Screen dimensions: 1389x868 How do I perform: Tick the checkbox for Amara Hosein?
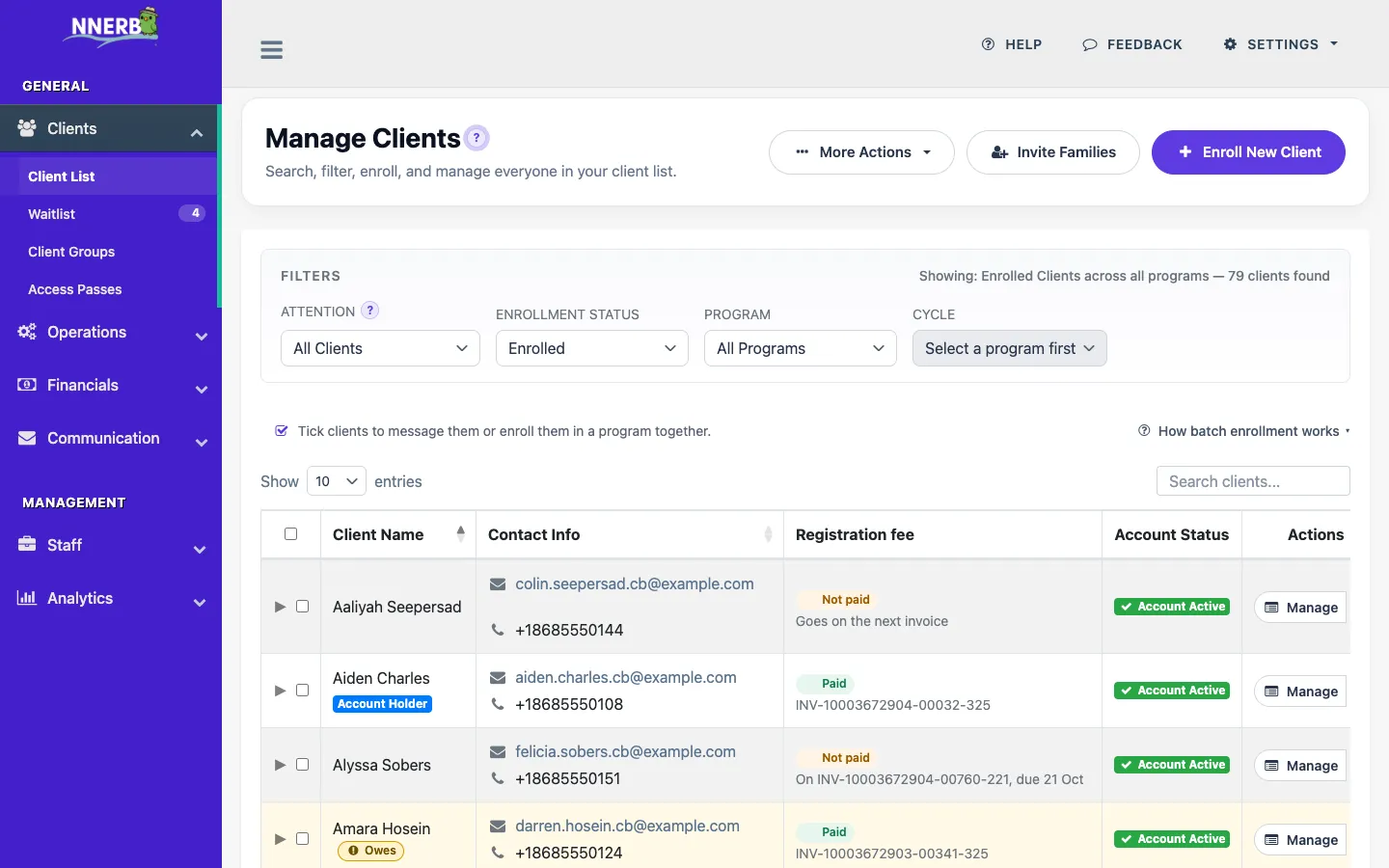302,839
